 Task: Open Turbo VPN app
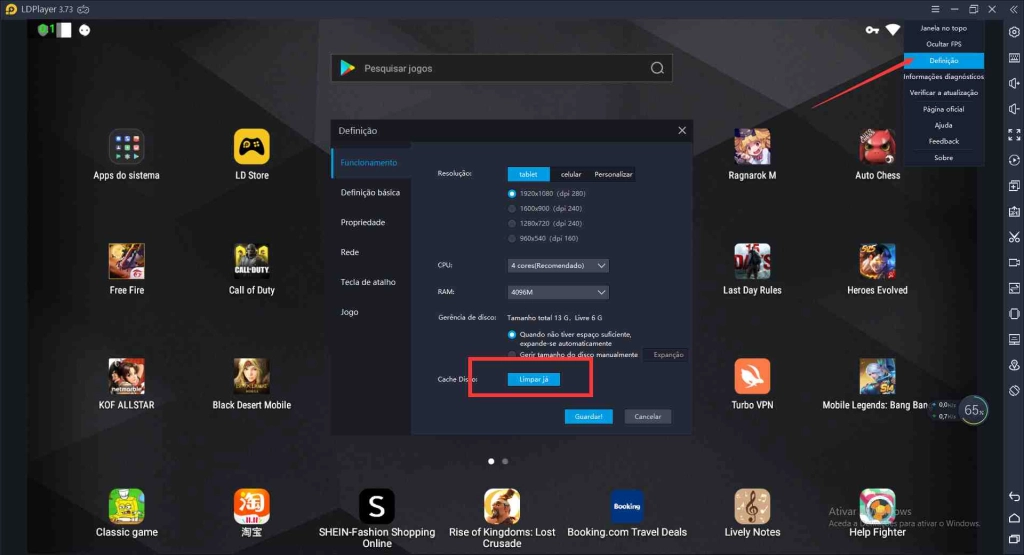[752, 377]
